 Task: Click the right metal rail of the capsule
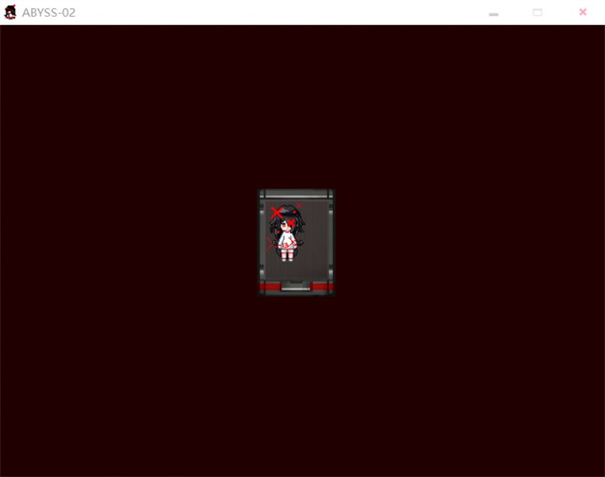click(x=329, y=240)
